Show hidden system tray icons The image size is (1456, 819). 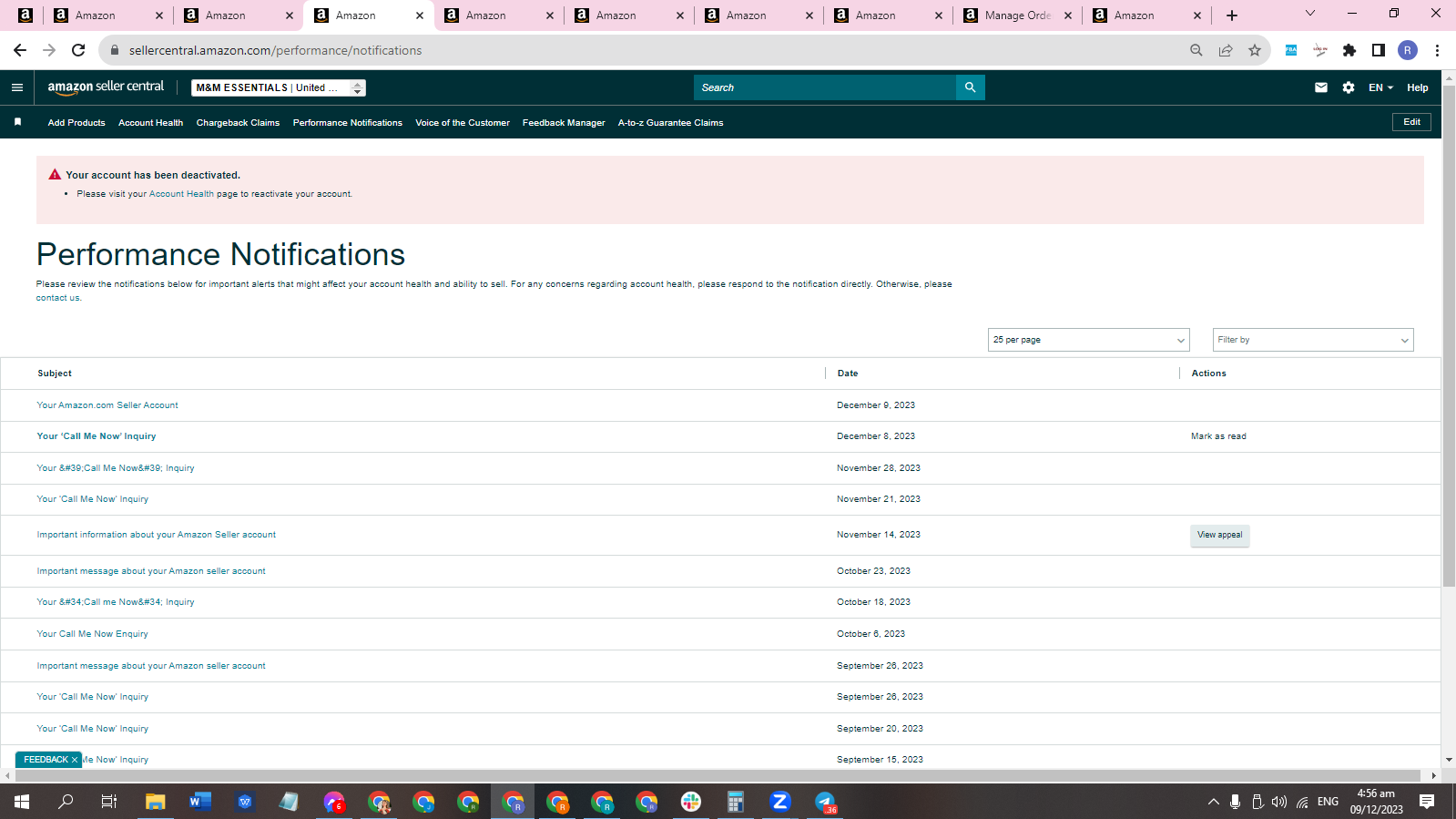pos(1213,802)
